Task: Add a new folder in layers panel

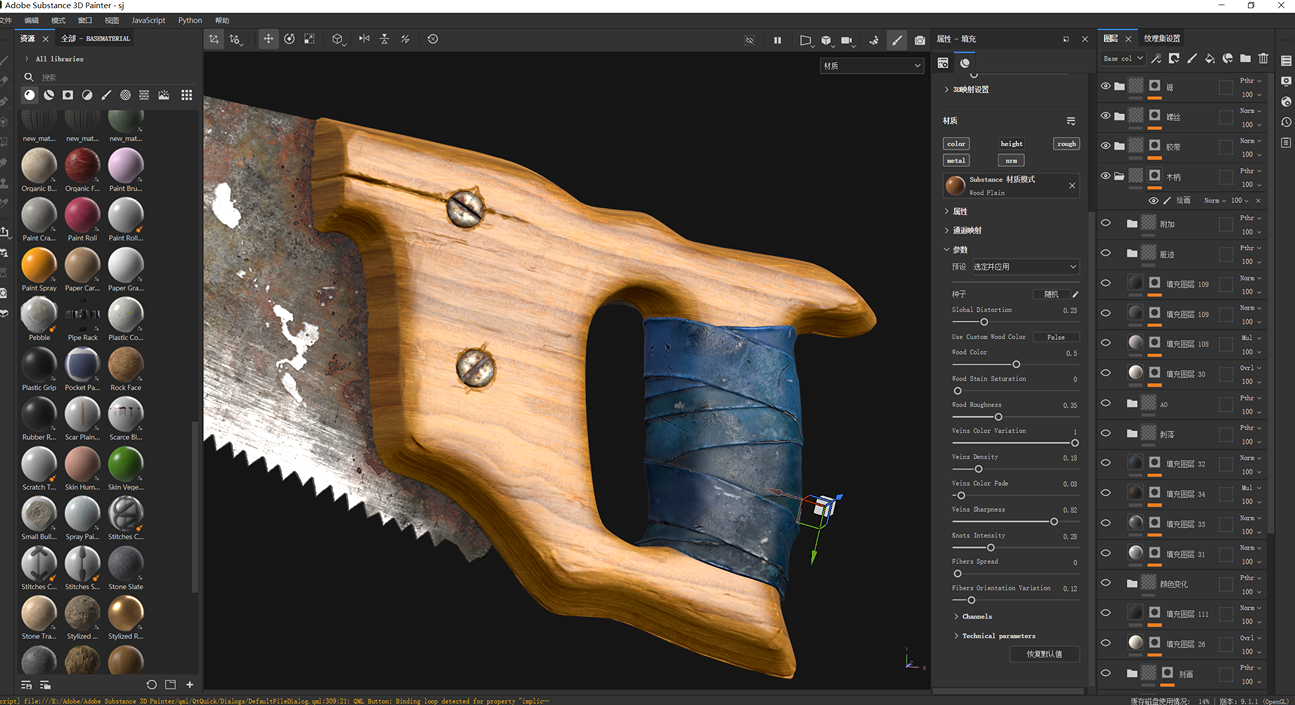Action: (x=1245, y=59)
